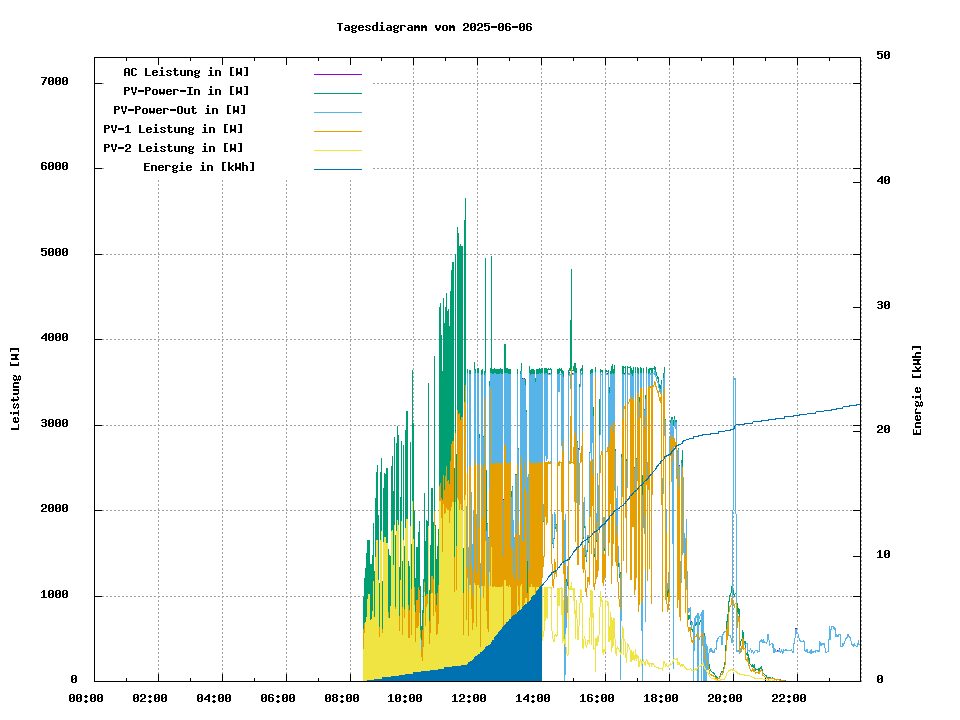Select the PV-Power-In legend label
This screenshot has width=960, height=720.
click(193, 91)
